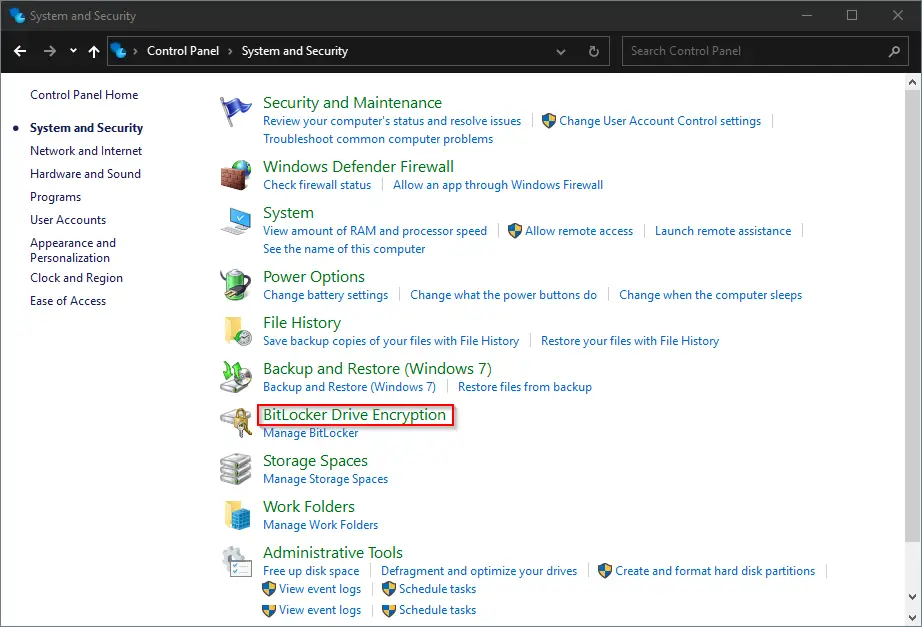
Task: Open Hardware and Sound category
Action: (x=85, y=174)
